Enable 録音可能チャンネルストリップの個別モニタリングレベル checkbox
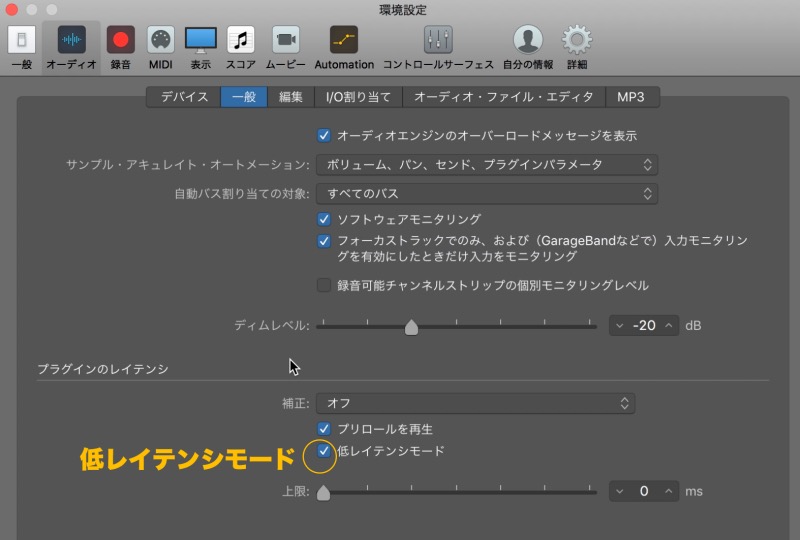 pos(324,285)
